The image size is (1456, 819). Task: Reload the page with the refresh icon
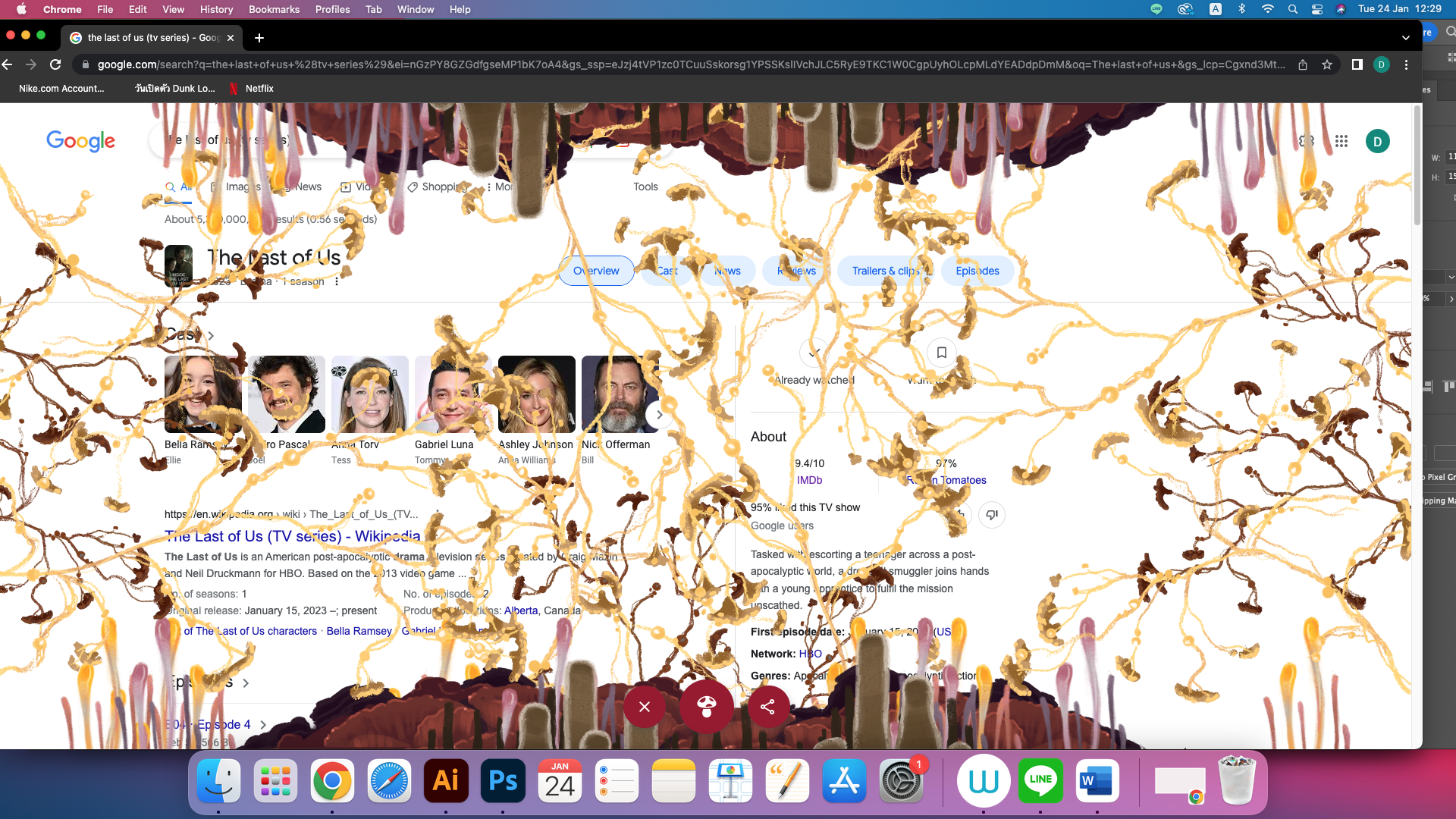tap(55, 64)
